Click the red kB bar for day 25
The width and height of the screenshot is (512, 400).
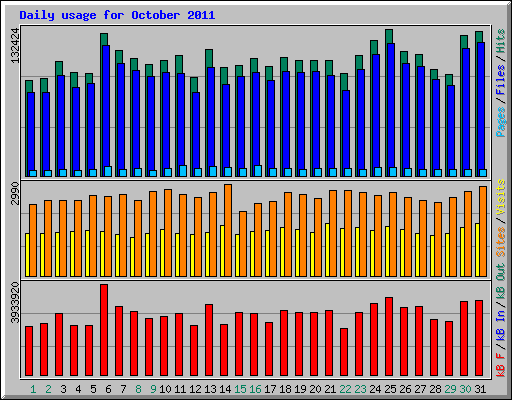coord(389,337)
